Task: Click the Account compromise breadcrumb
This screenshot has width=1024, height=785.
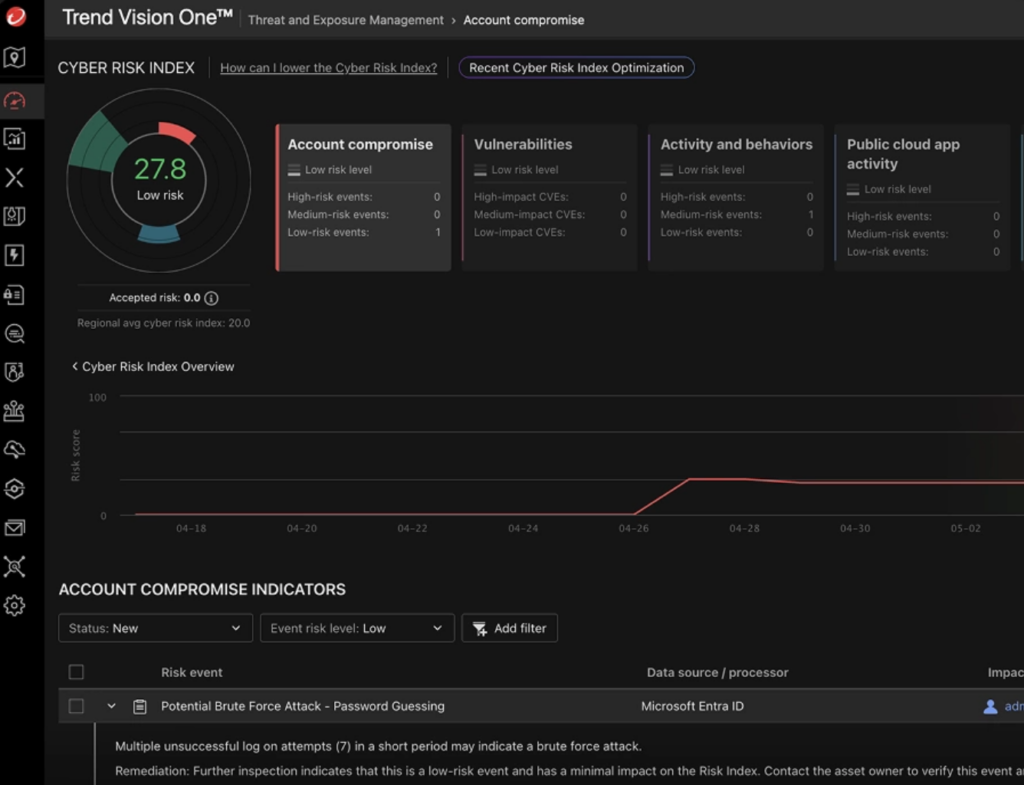Action: coord(524,20)
